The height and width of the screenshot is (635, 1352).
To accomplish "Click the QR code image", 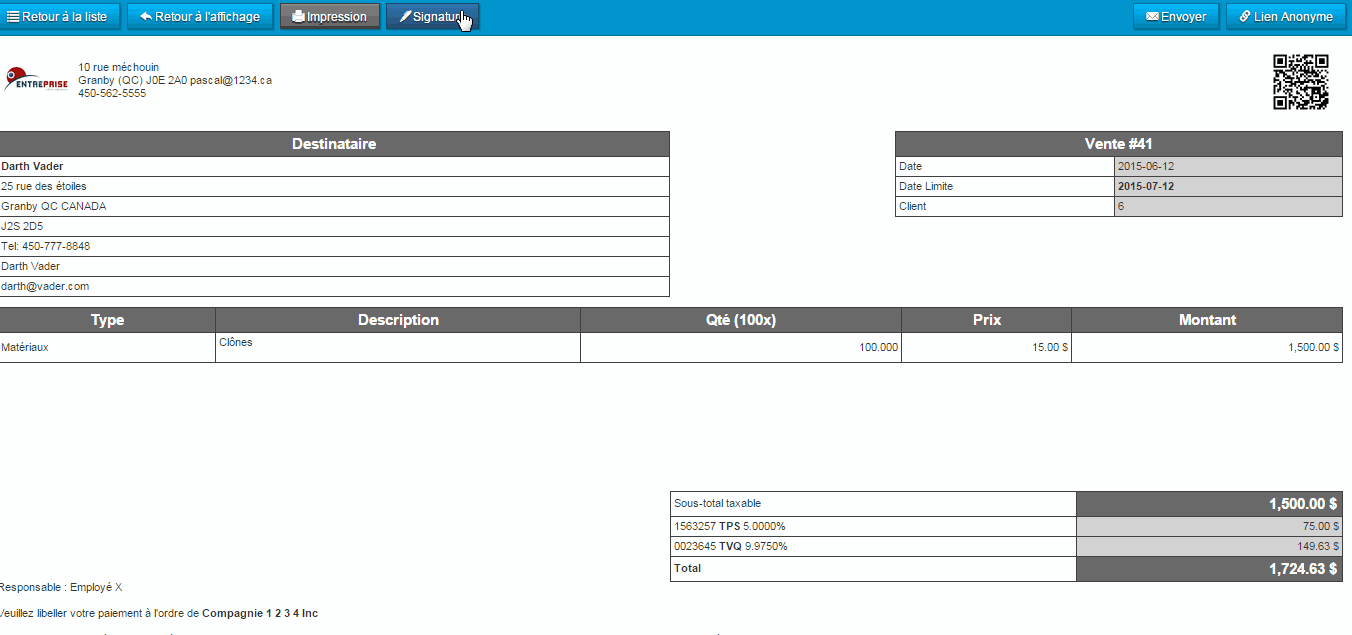I will [x=1300, y=82].
